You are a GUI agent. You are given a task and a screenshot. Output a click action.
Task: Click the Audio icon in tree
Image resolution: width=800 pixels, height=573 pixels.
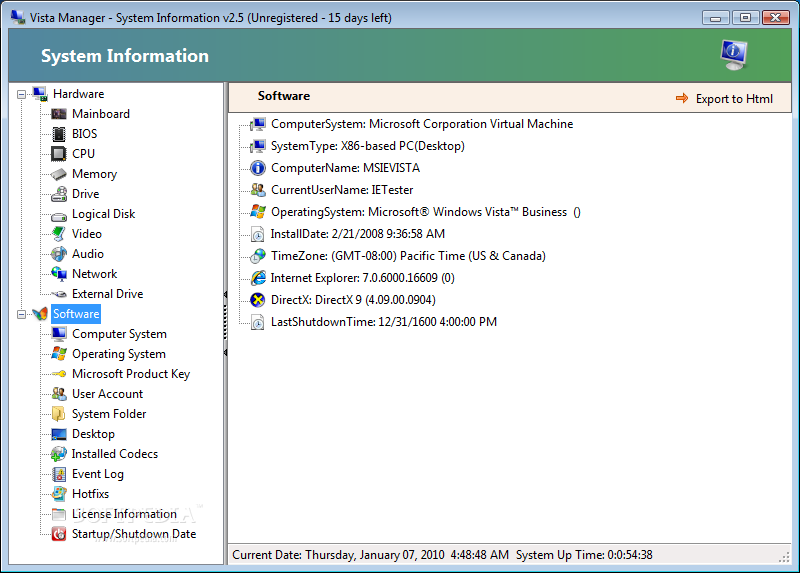click(x=59, y=254)
